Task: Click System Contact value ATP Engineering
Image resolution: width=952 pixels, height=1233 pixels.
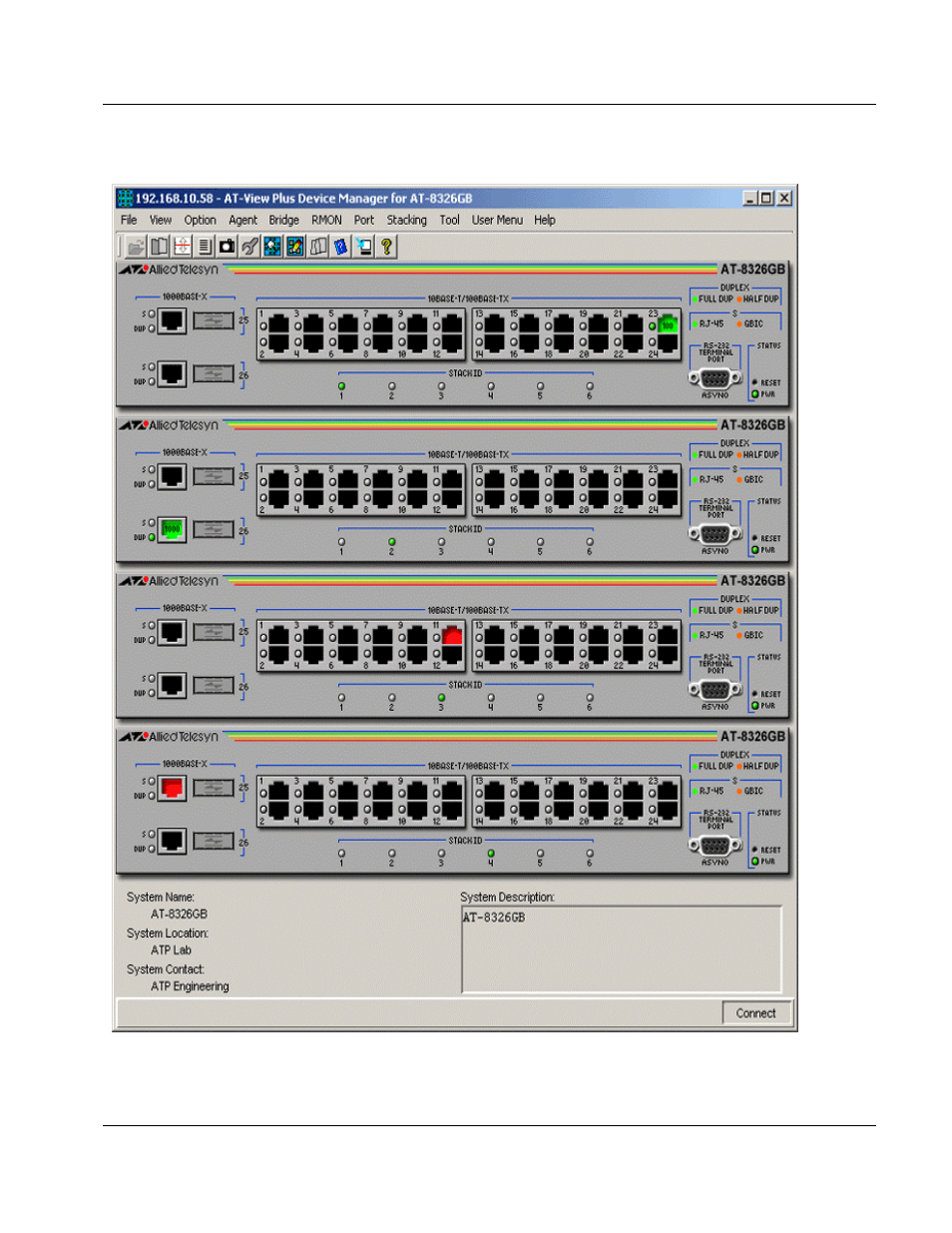Action: pyautogui.click(x=190, y=985)
